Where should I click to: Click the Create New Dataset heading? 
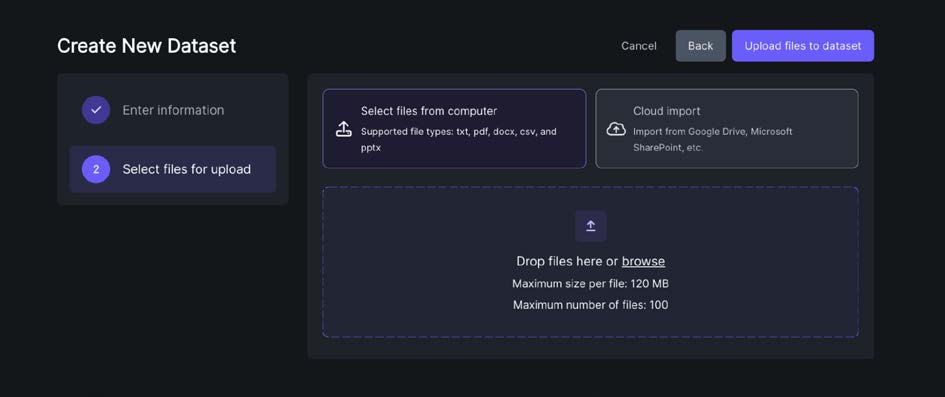pyautogui.click(x=146, y=46)
